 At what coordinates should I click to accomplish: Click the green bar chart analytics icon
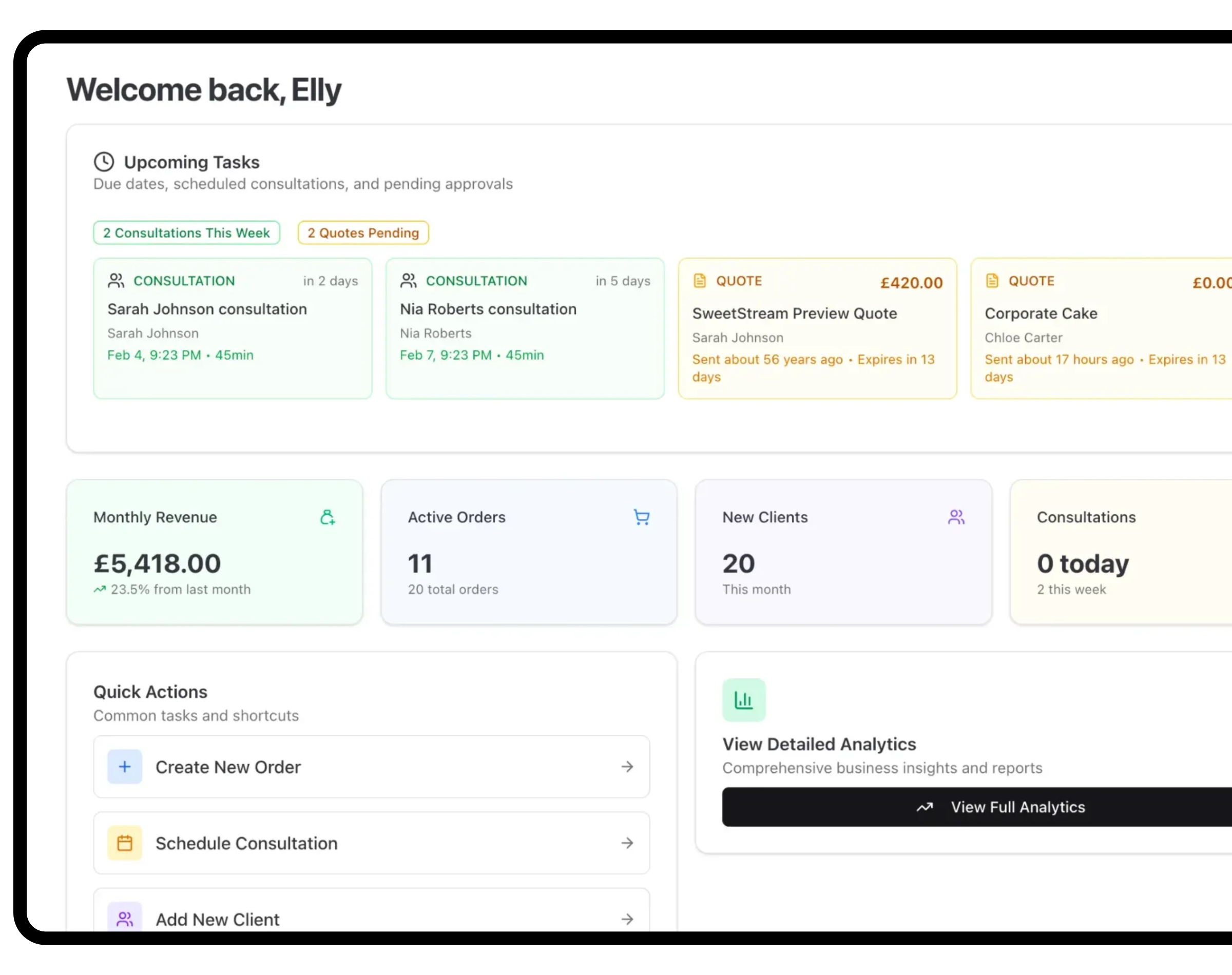coord(744,699)
